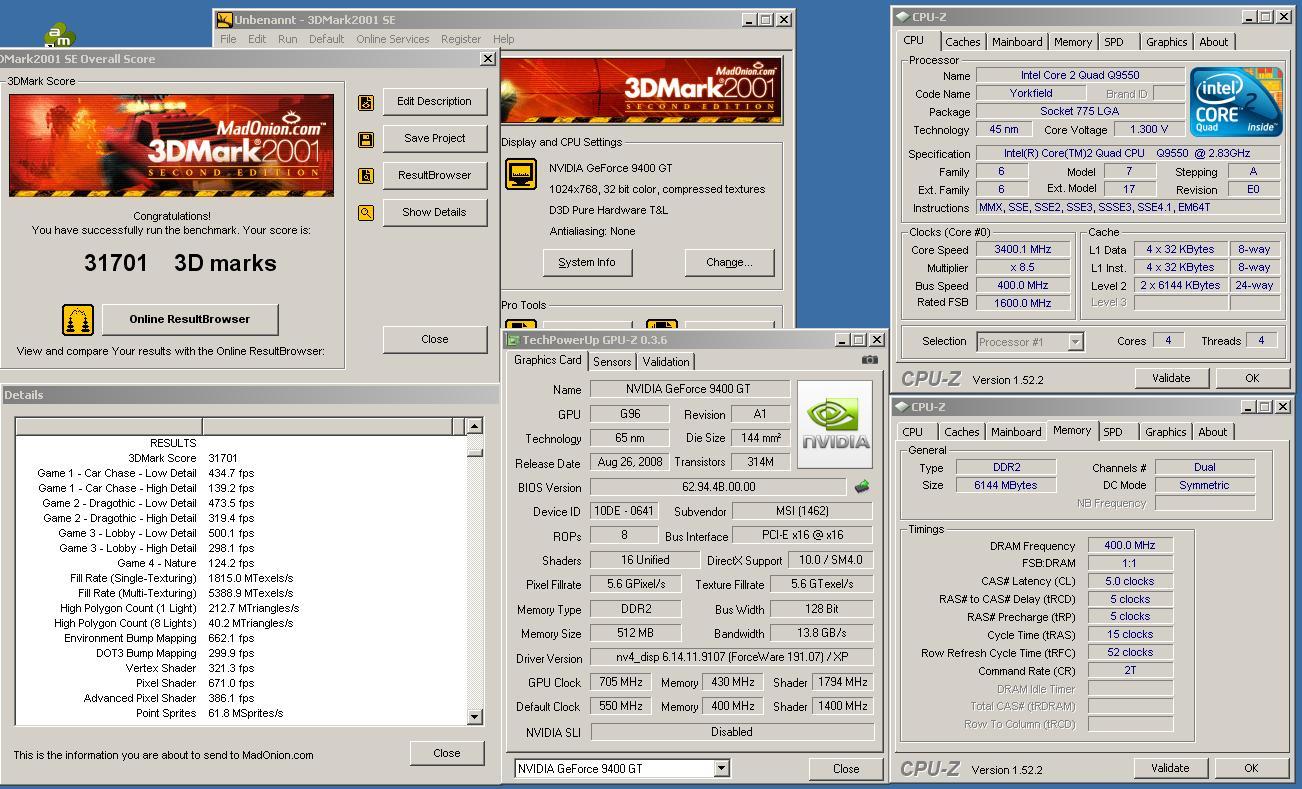Image resolution: width=1302 pixels, height=789 pixels.
Task: Click the GPU name field NVIDIA GeForce 9400 GT
Action: (x=690, y=389)
